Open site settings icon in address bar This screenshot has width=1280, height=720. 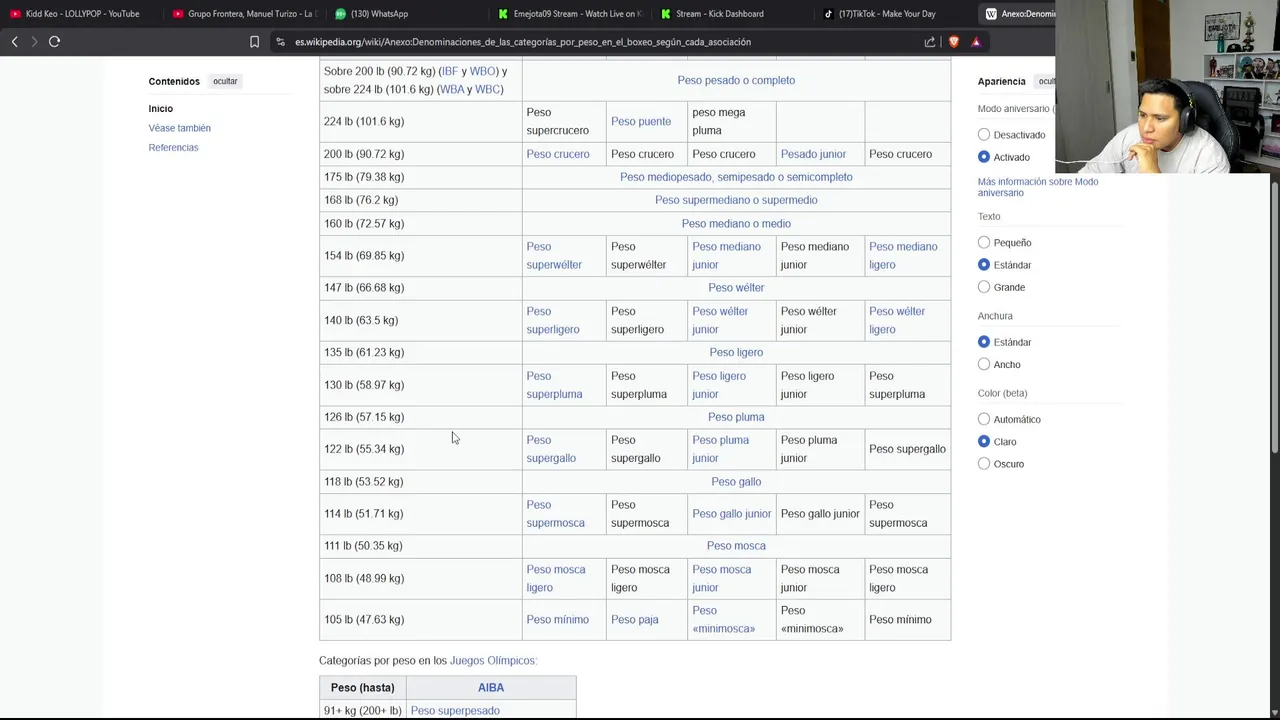280,42
